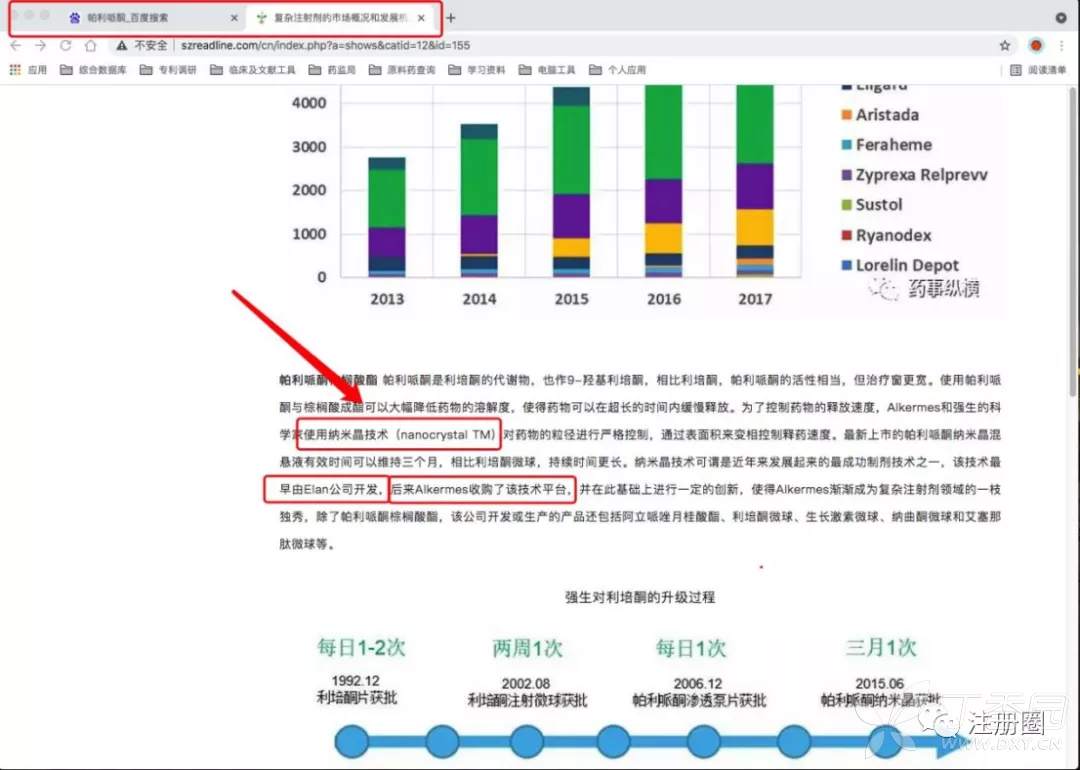Open the 原料药查询 bookmark folder
The height and width of the screenshot is (770, 1080).
pyautogui.click(x=402, y=70)
